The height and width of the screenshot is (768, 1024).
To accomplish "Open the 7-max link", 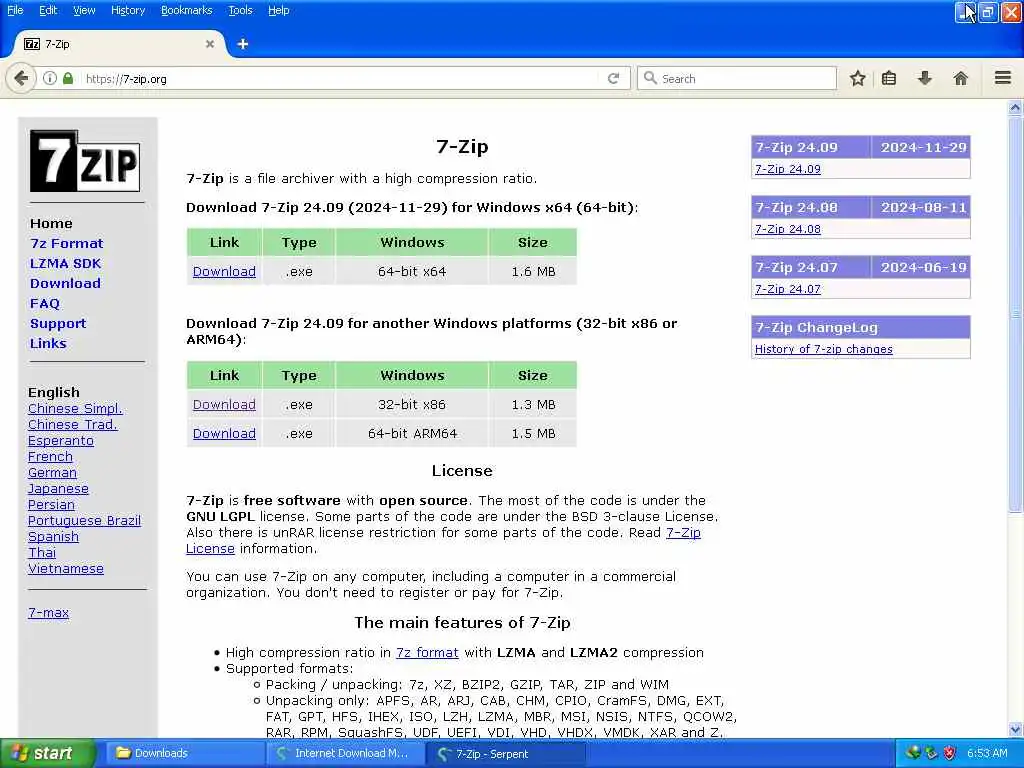I will click(x=48, y=613).
